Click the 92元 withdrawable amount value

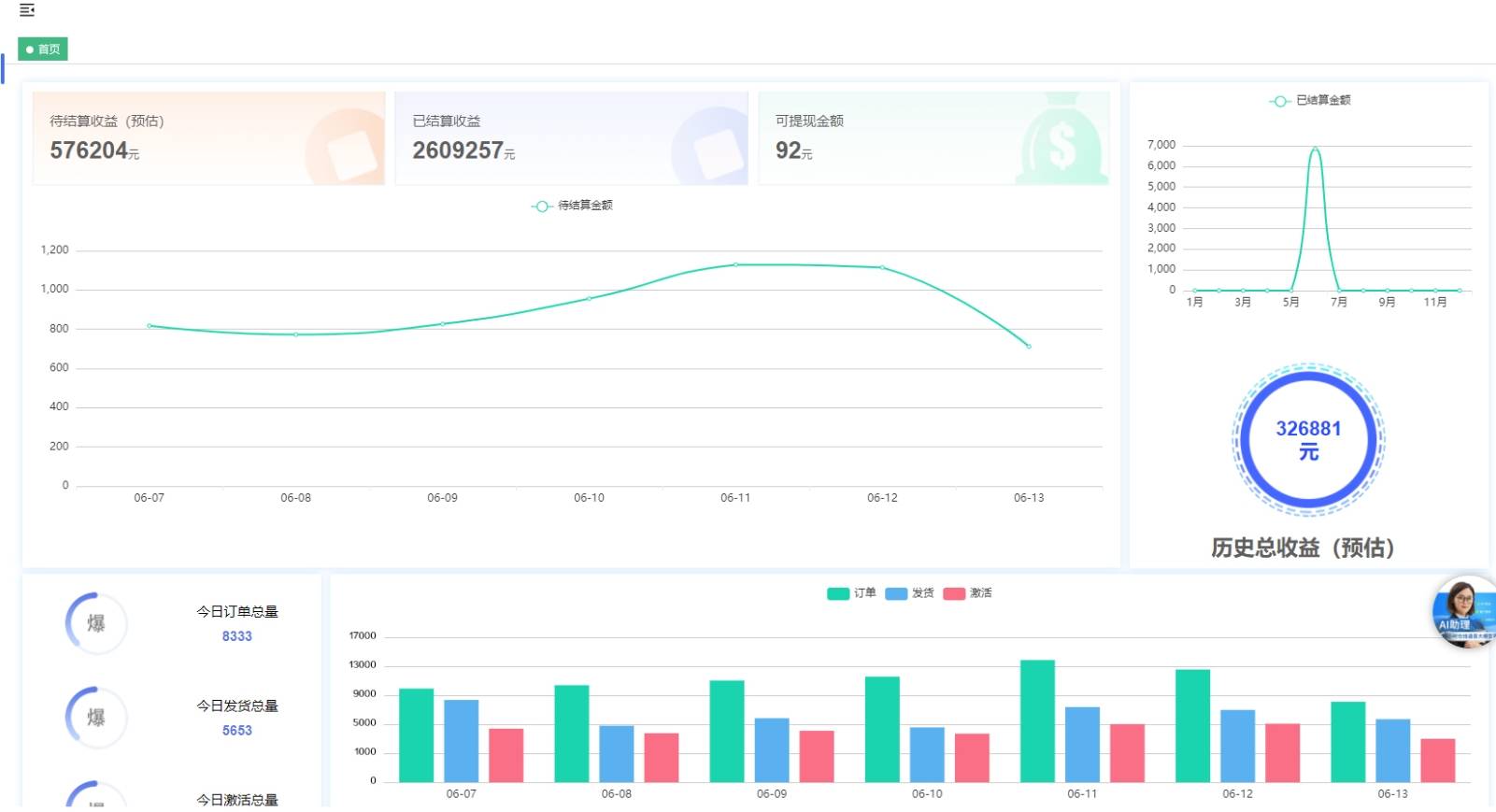[793, 150]
